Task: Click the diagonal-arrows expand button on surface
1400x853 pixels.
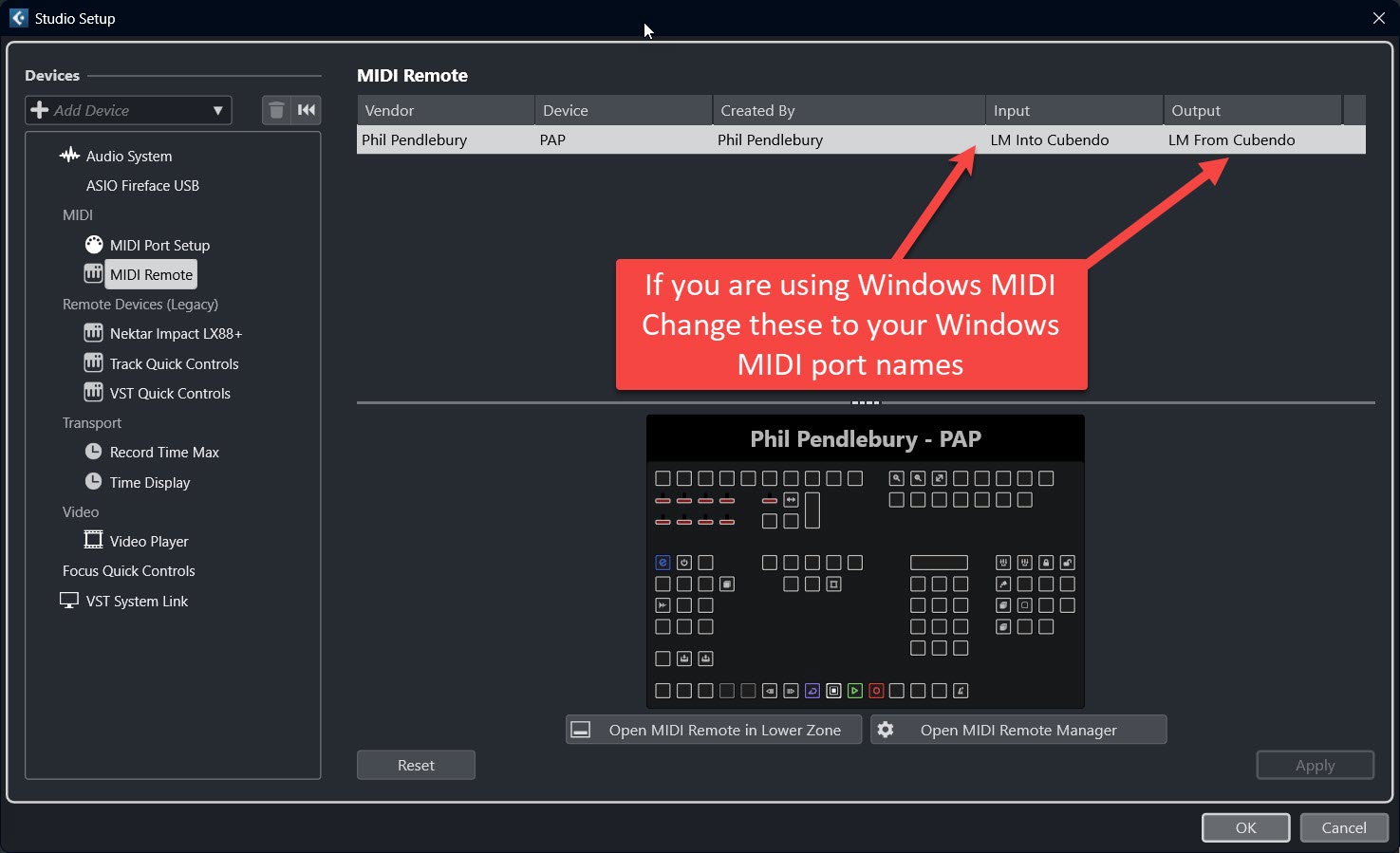Action: pyautogui.click(x=939, y=478)
